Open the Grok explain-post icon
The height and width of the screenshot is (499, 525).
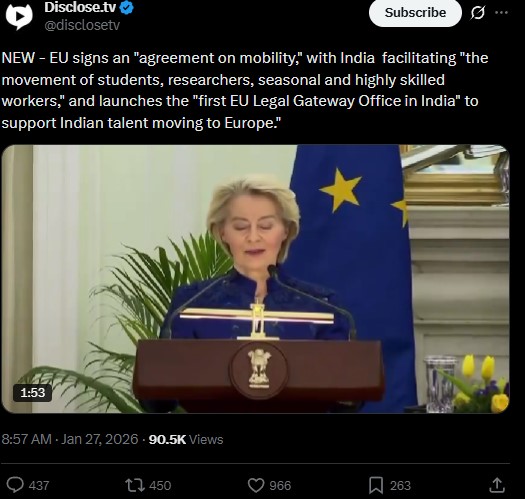[x=477, y=13]
